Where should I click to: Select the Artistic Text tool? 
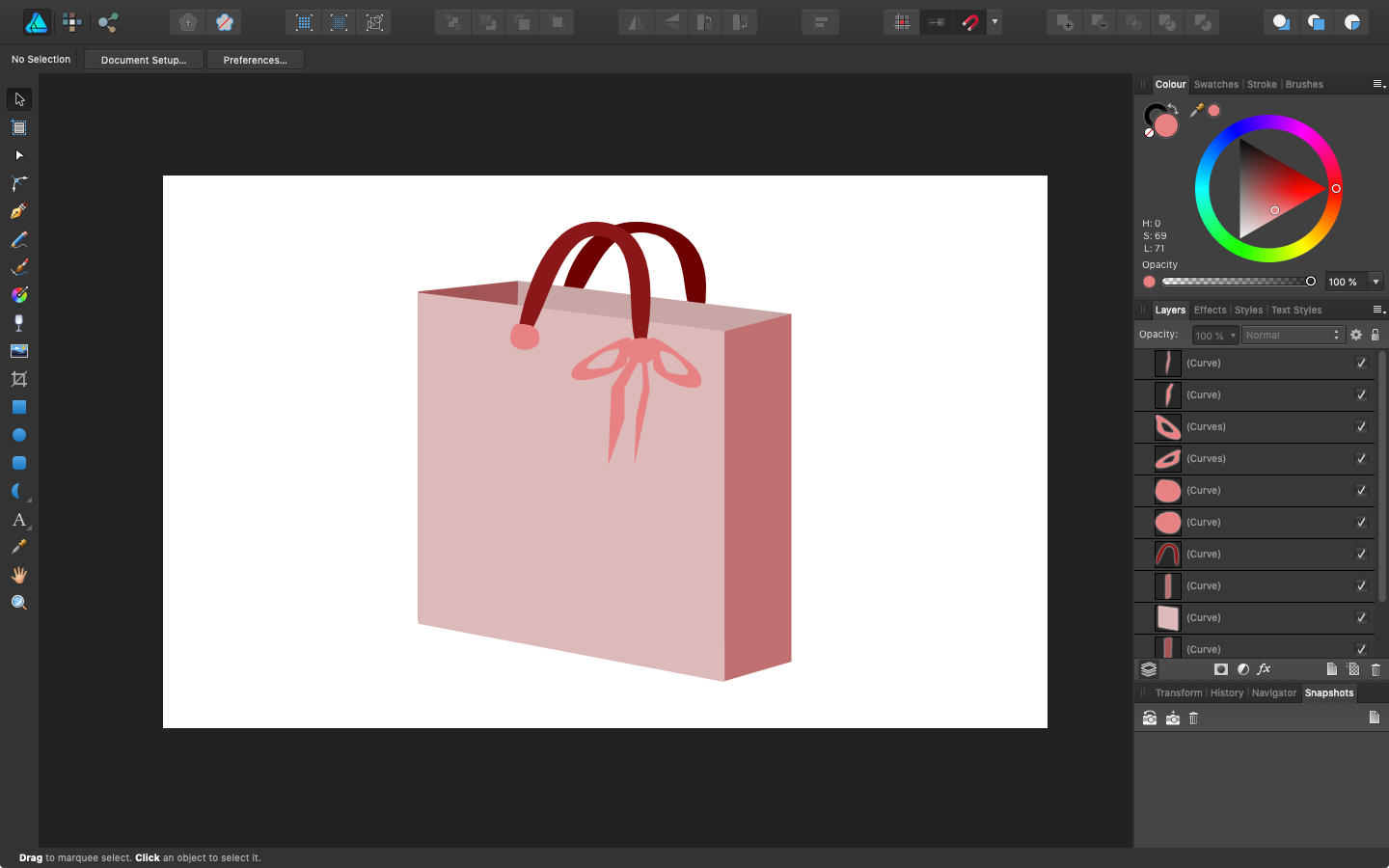pyautogui.click(x=19, y=519)
